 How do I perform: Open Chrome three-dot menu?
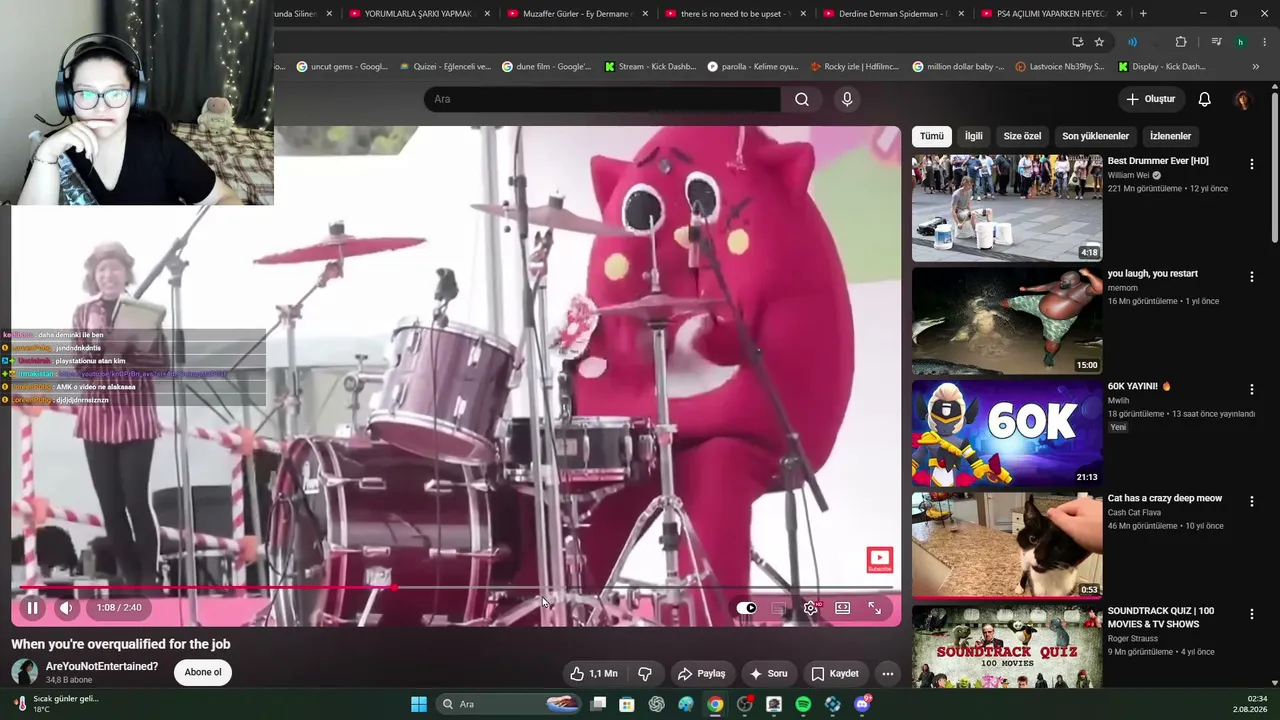pyautogui.click(x=1265, y=42)
